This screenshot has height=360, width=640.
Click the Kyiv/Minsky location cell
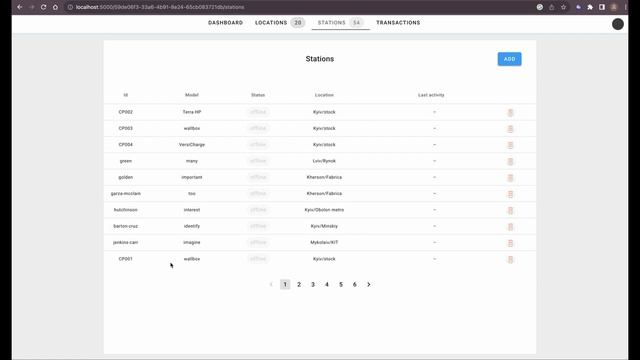324,226
